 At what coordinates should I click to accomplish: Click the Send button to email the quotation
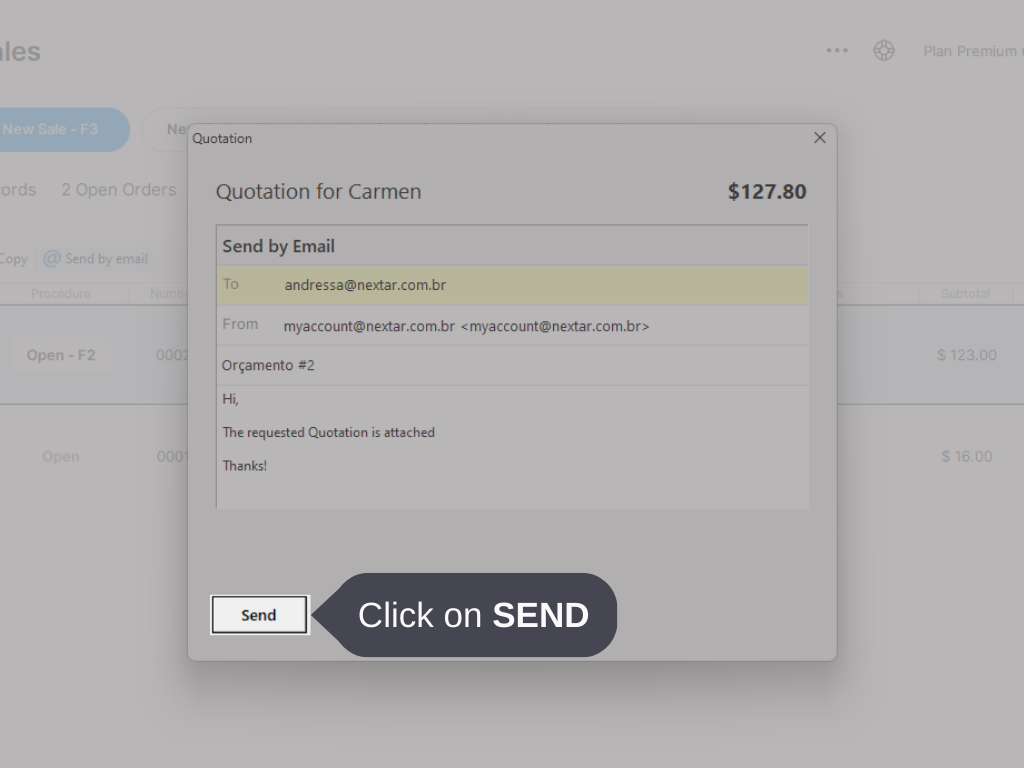point(258,615)
